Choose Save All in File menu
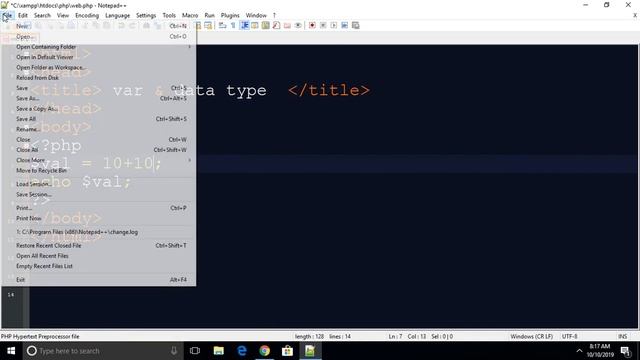 (99, 119)
